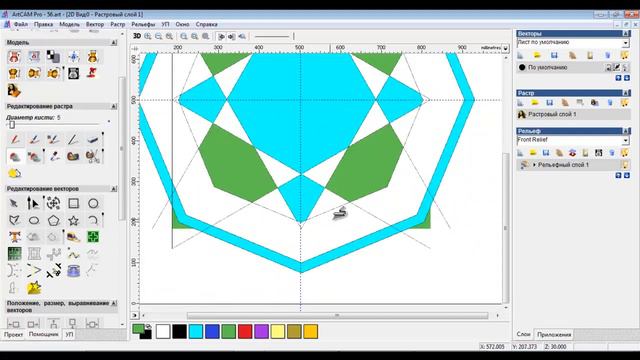Click the checkerboard model icon
640x360 pixels.
(53, 56)
